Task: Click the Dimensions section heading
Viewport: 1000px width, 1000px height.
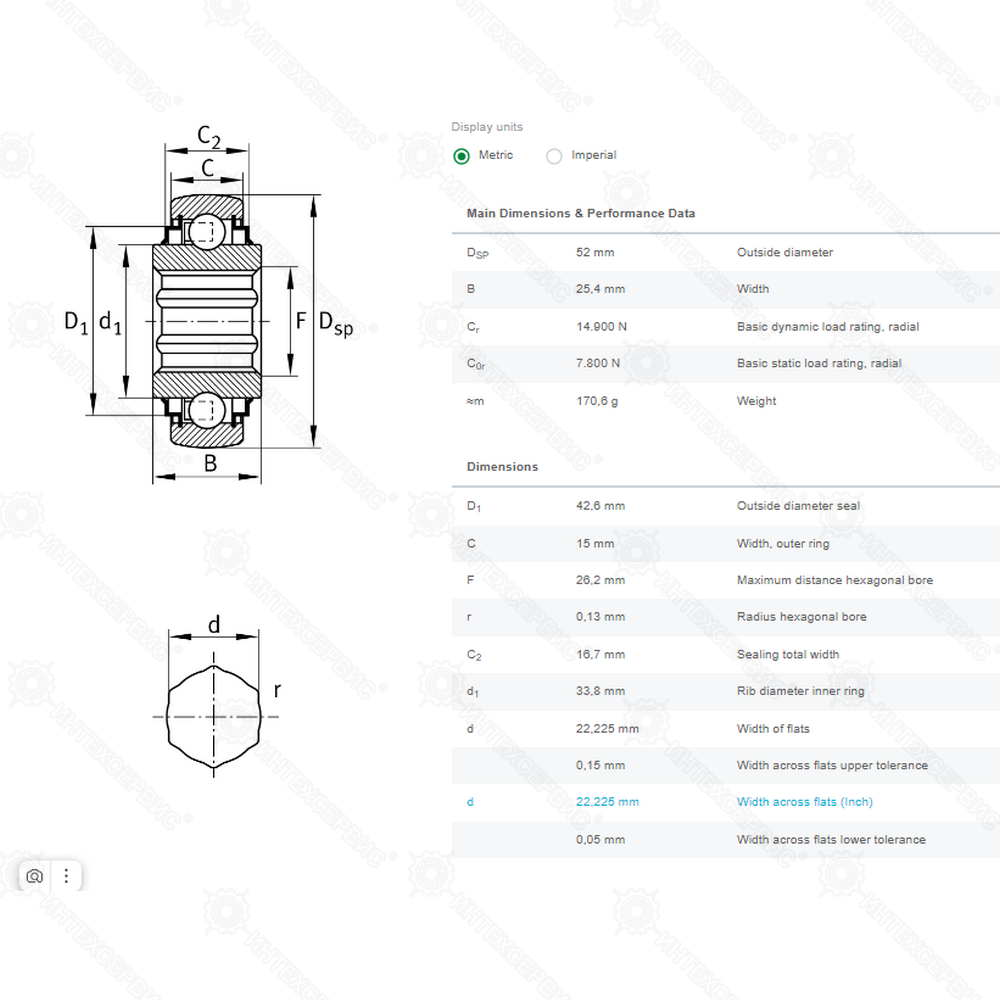Action: 502,467
